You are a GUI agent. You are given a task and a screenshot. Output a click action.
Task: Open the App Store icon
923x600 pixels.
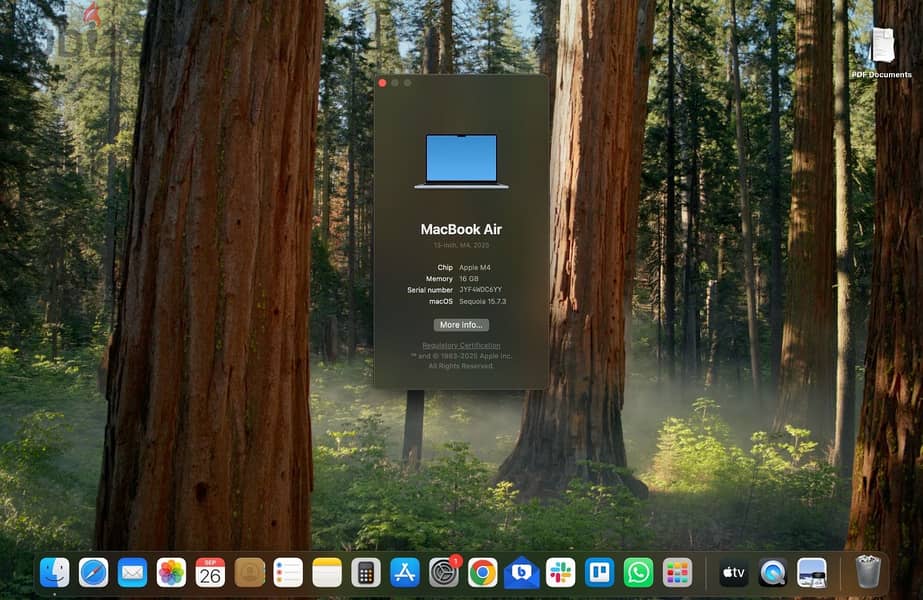point(405,572)
